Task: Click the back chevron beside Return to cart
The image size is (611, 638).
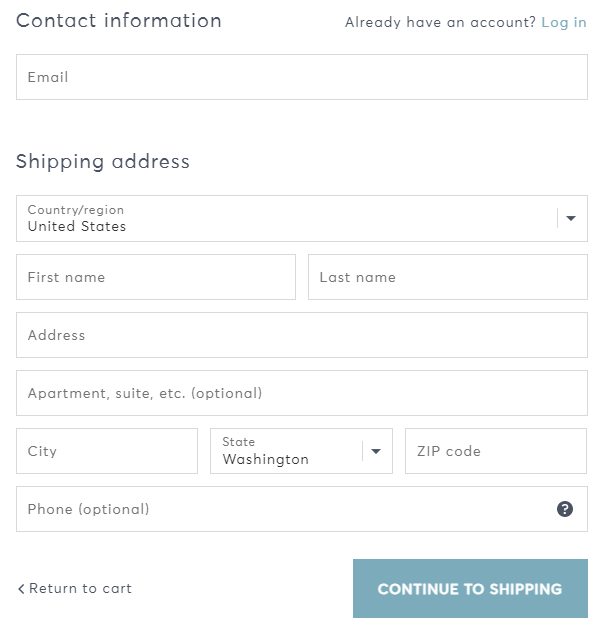Action: (21, 588)
